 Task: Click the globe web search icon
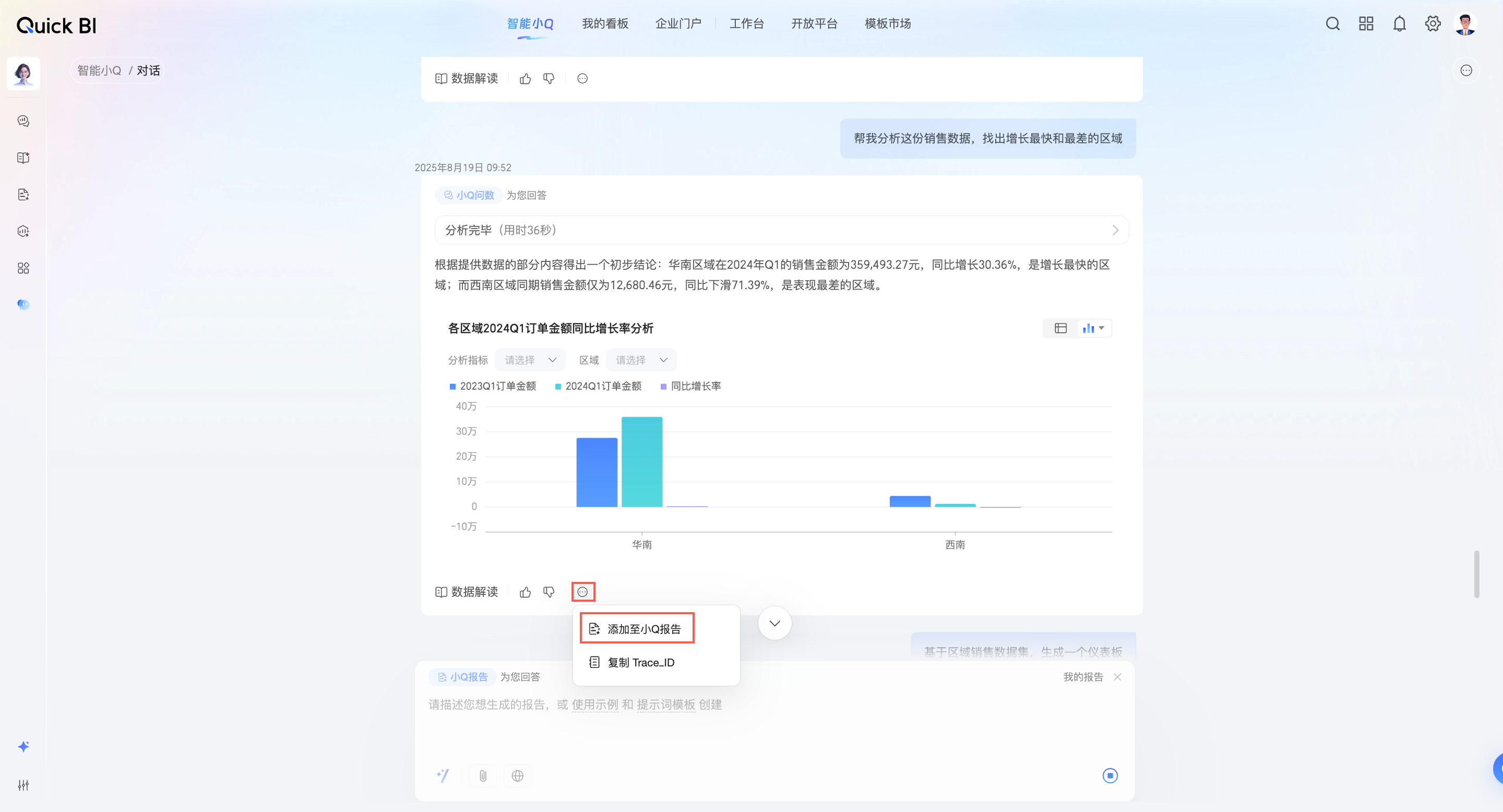517,775
